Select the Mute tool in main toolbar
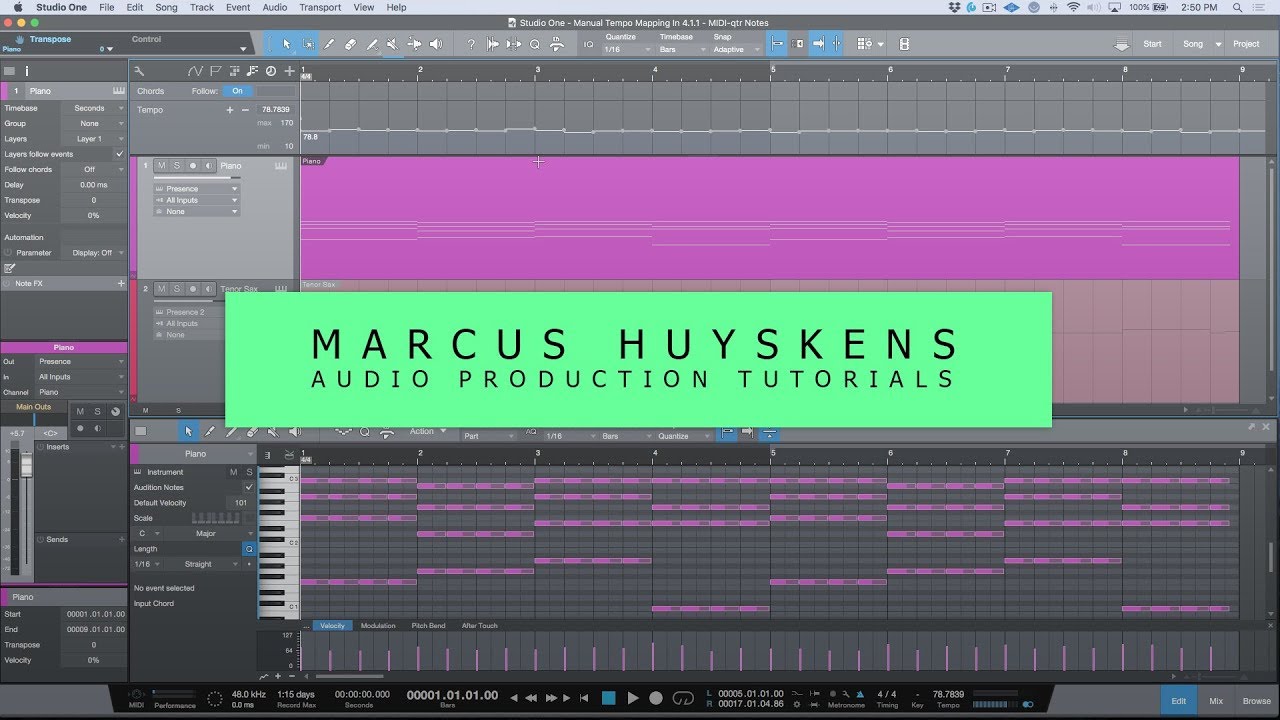 [x=393, y=44]
